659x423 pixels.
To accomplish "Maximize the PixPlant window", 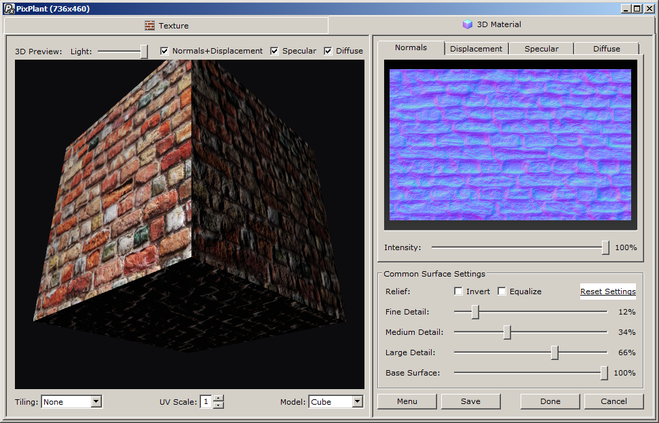I will click(637, 8).
